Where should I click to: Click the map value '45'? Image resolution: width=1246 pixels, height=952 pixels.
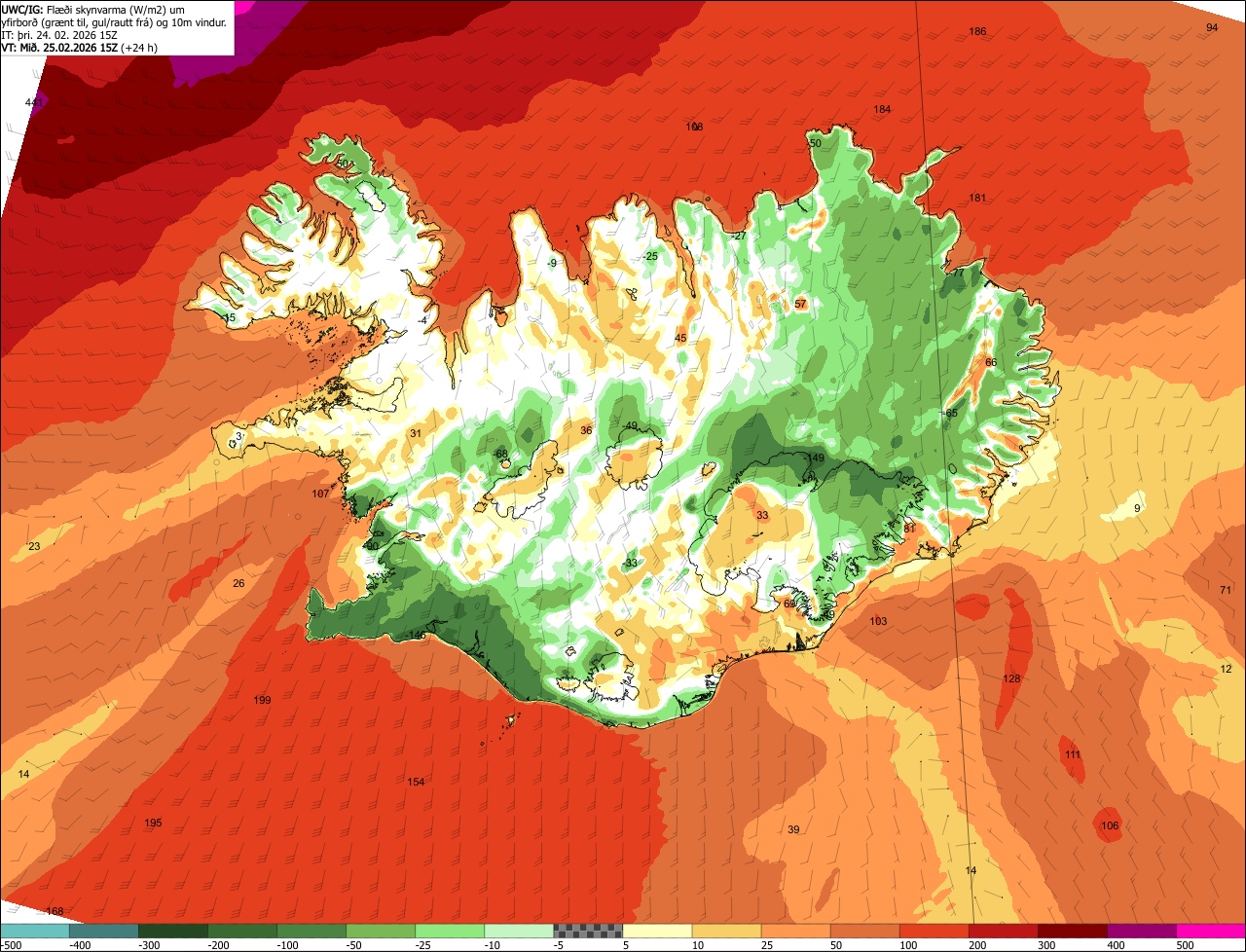tap(680, 338)
